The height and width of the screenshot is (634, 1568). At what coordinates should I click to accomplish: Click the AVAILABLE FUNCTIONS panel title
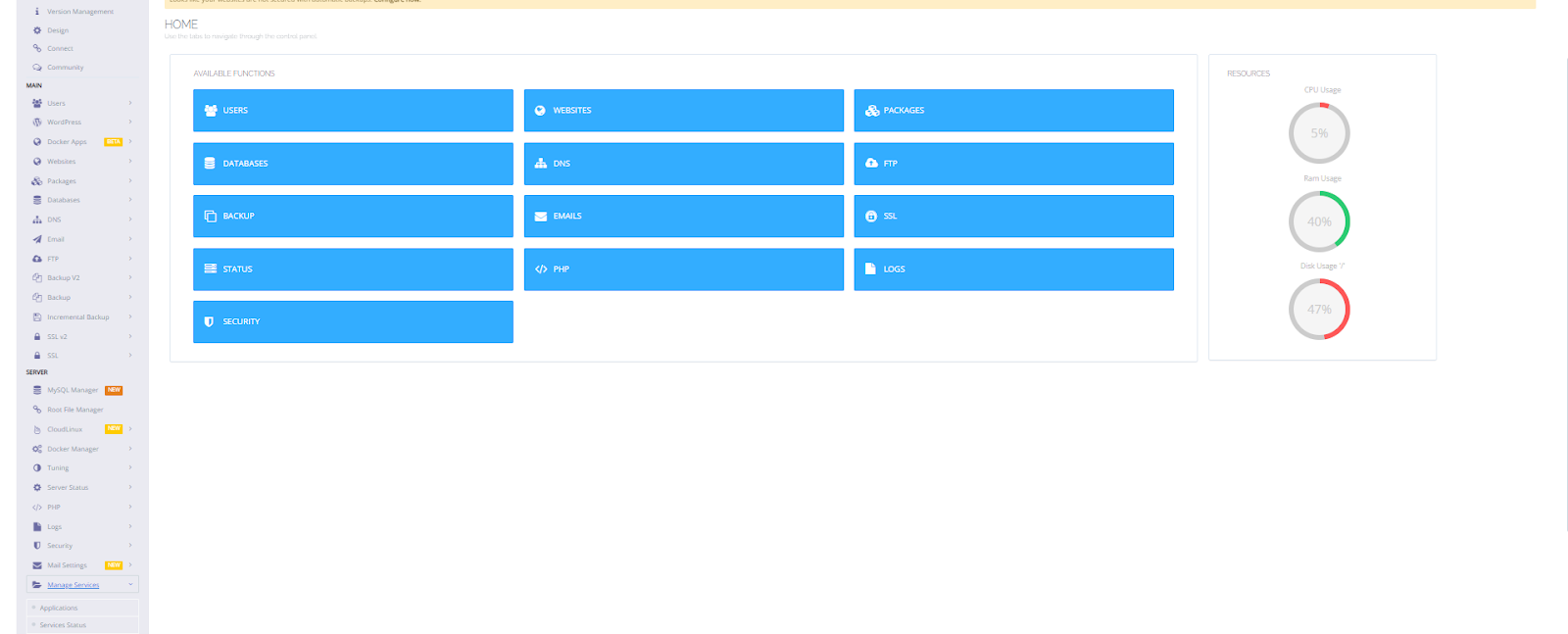234,73
